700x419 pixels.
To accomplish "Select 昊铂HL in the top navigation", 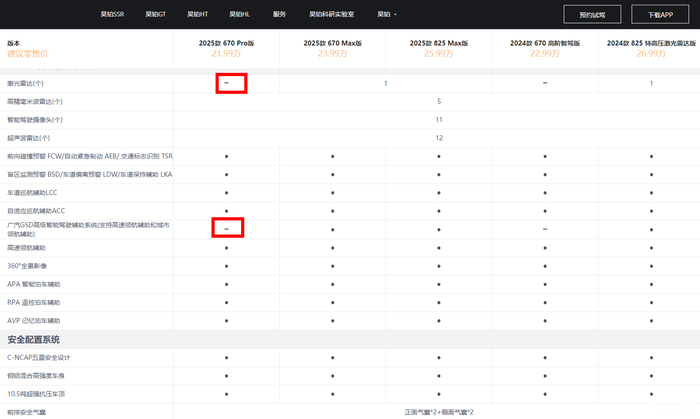I will [x=239, y=15].
